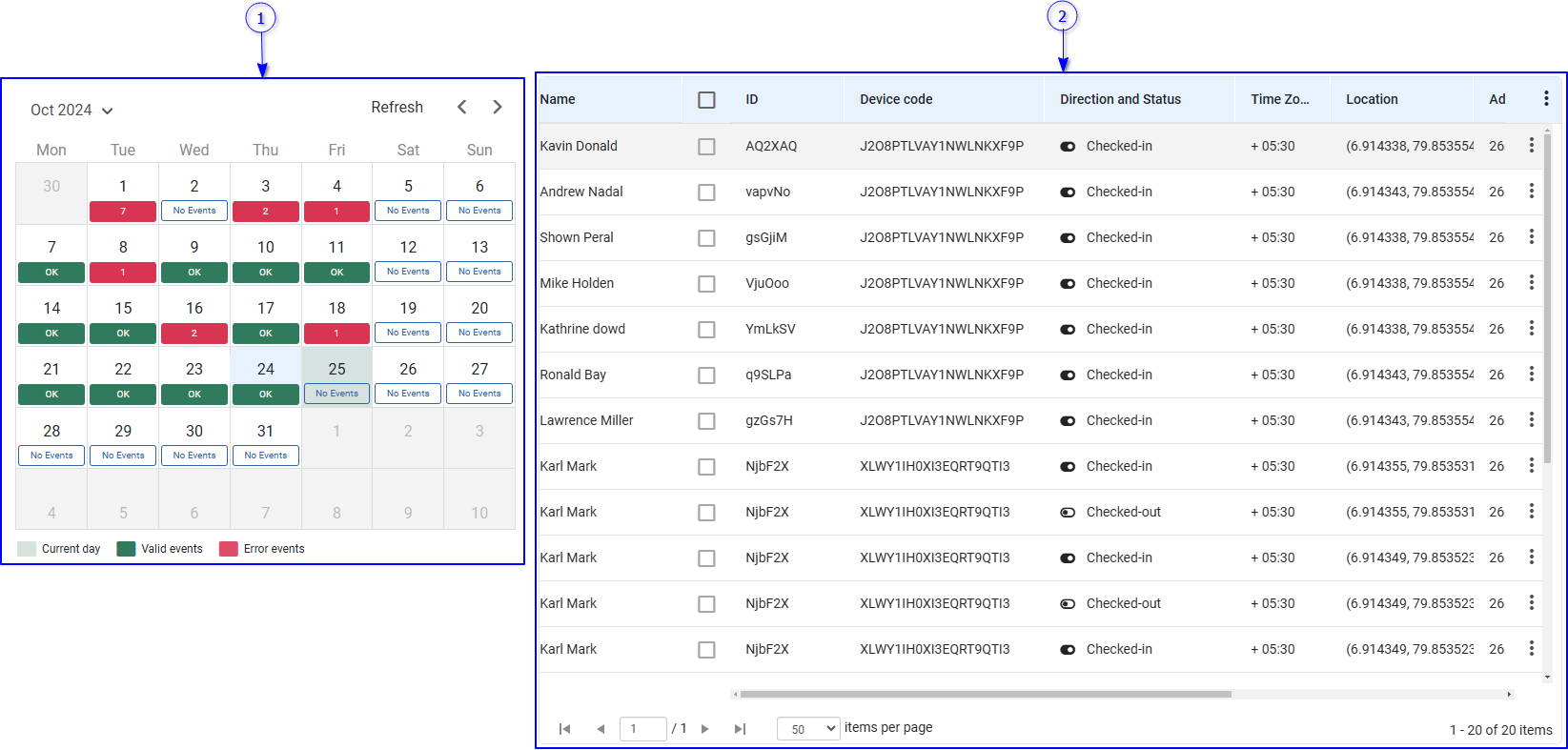Open row actions menu for Kavin Donald
Screen dimensions: 1568x750
pyautogui.click(x=1531, y=145)
